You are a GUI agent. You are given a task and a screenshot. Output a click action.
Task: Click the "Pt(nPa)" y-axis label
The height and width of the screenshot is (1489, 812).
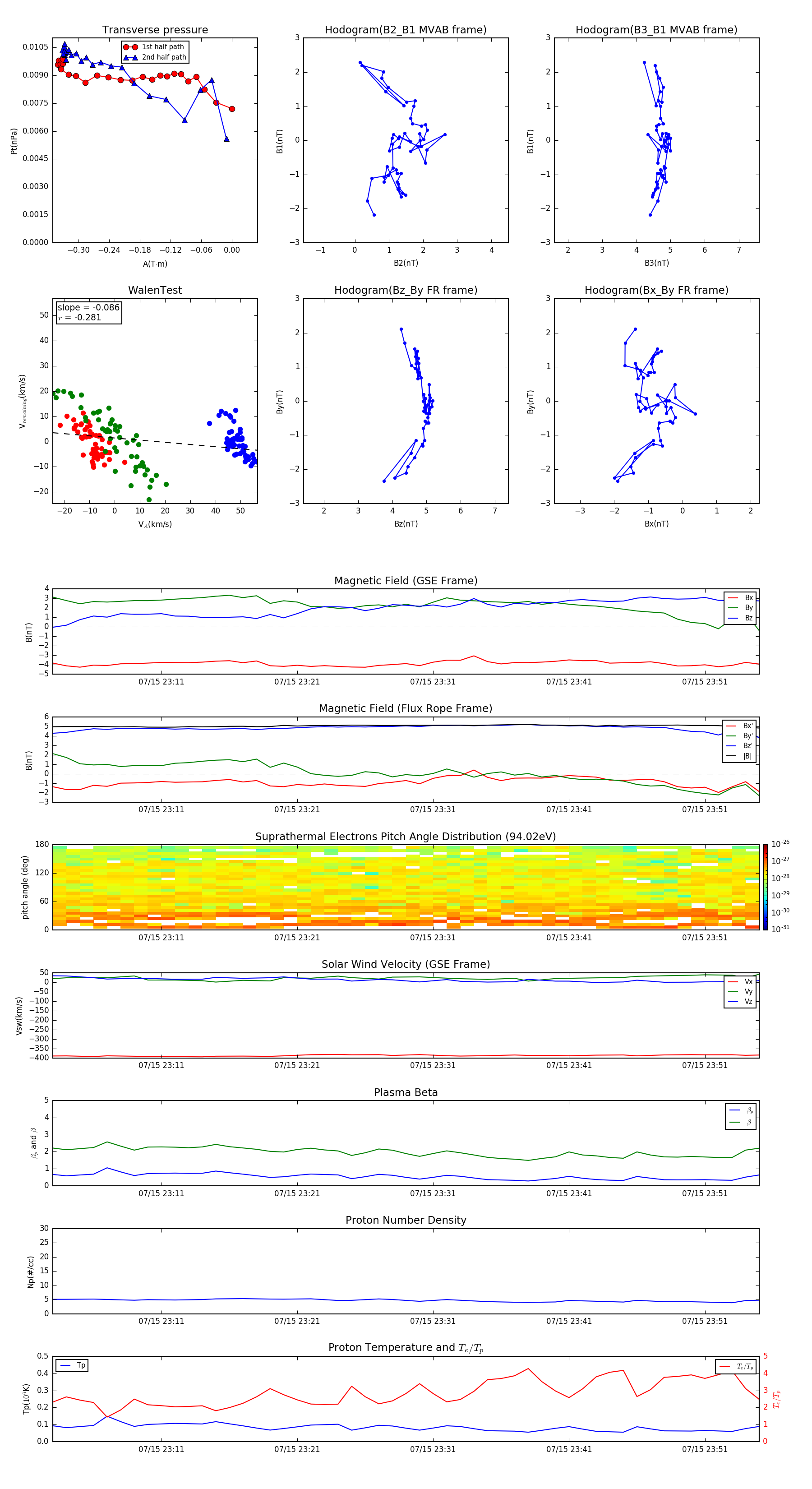click(14, 141)
